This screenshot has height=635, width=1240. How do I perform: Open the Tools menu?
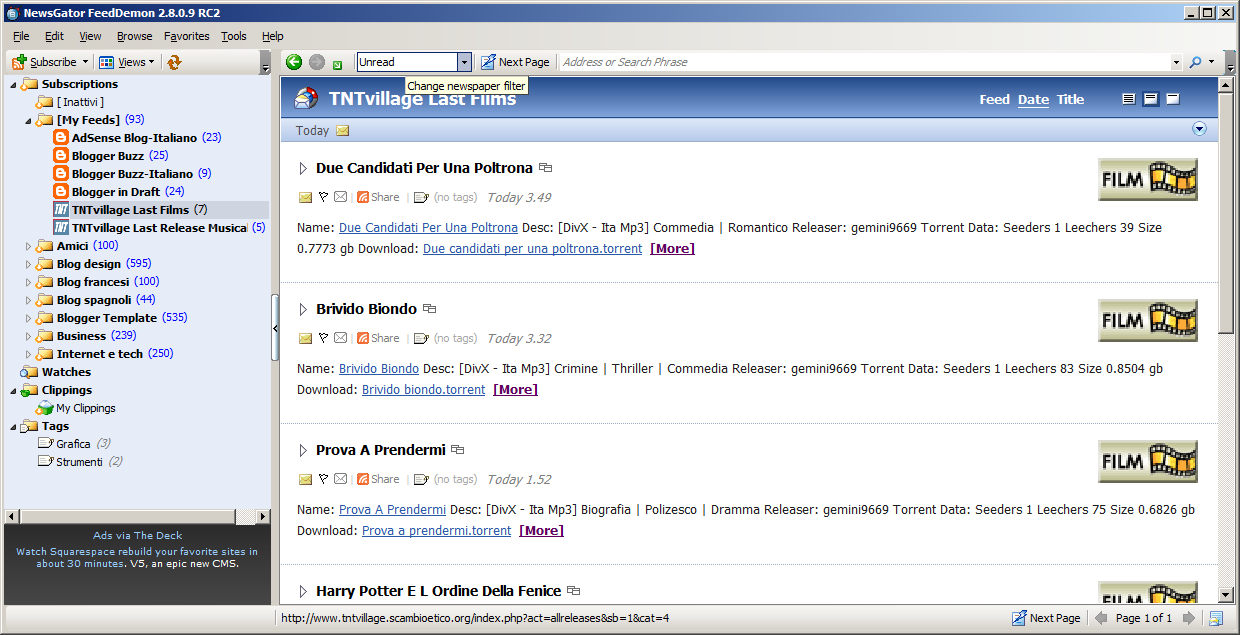click(x=234, y=36)
